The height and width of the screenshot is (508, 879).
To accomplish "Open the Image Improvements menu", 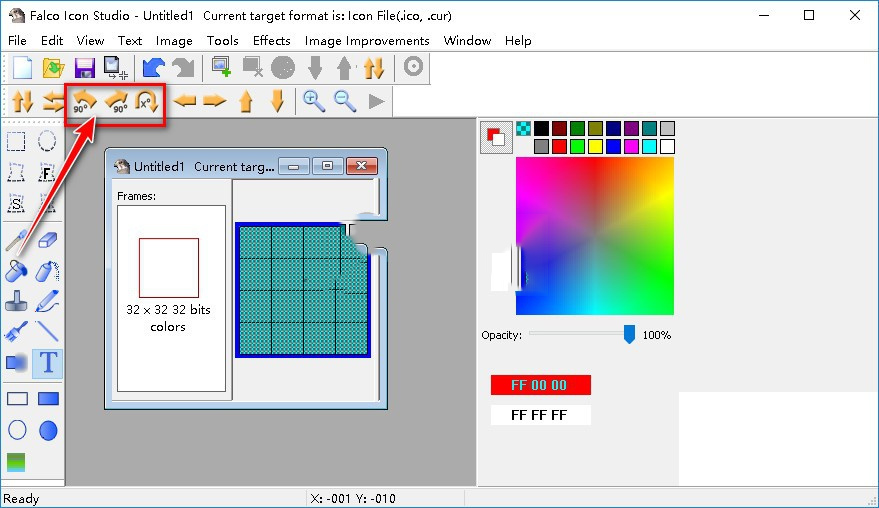I will [x=367, y=40].
